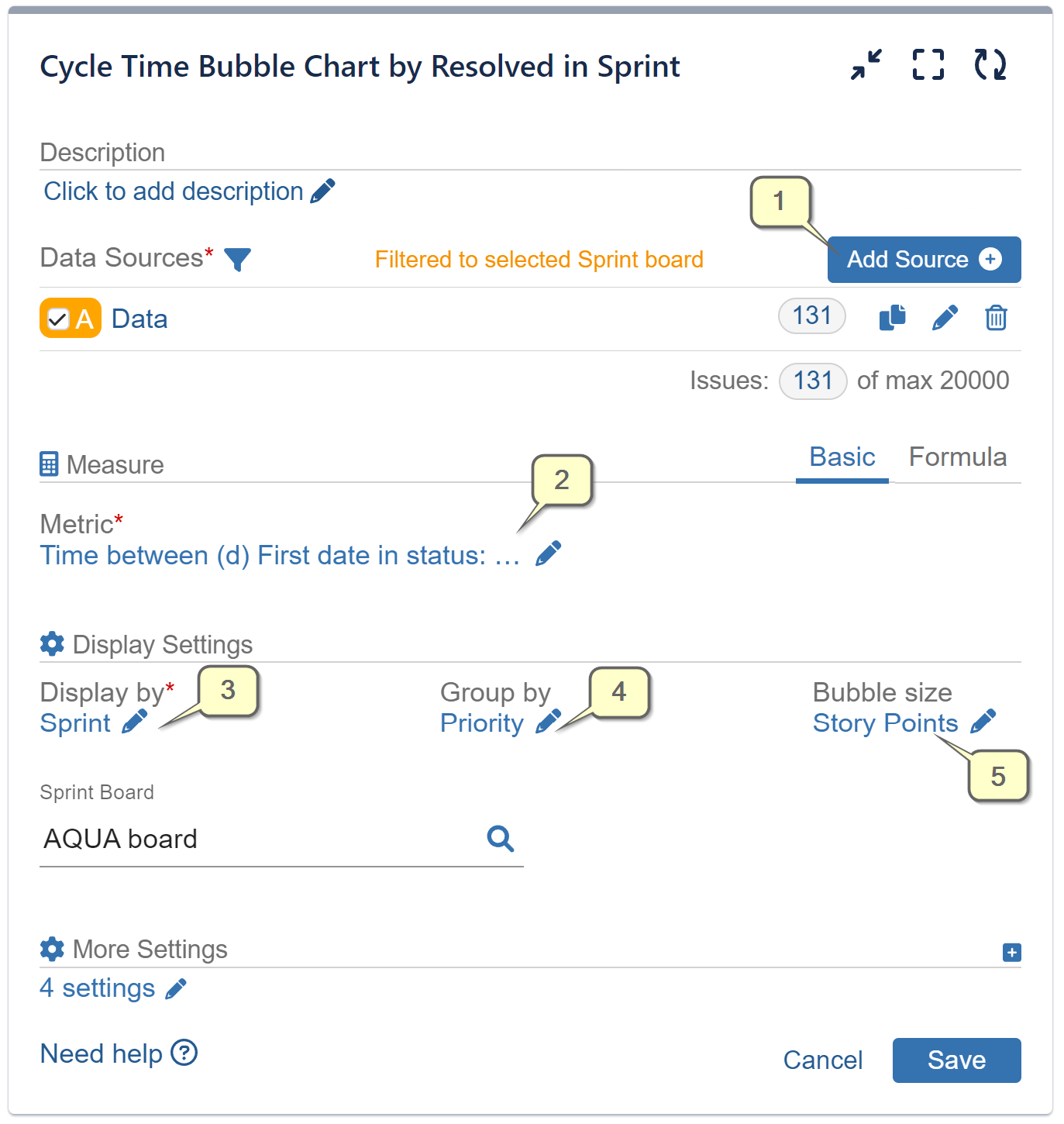The image size is (1064, 1124).
Task: Delete the "A" data source
Action: (997, 318)
